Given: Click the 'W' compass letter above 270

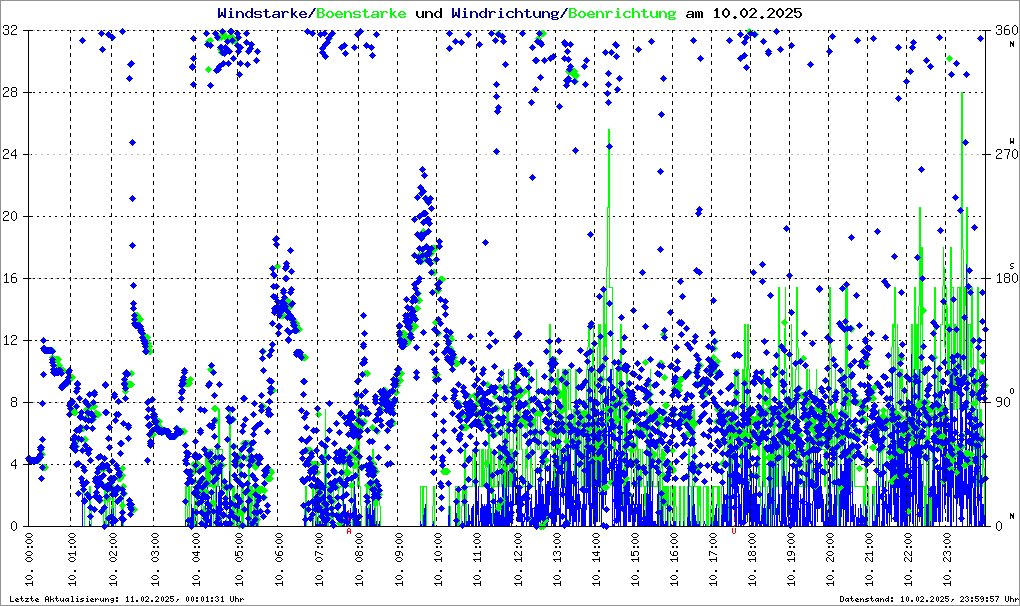Looking at the screenshot, I should (1012, 141).
